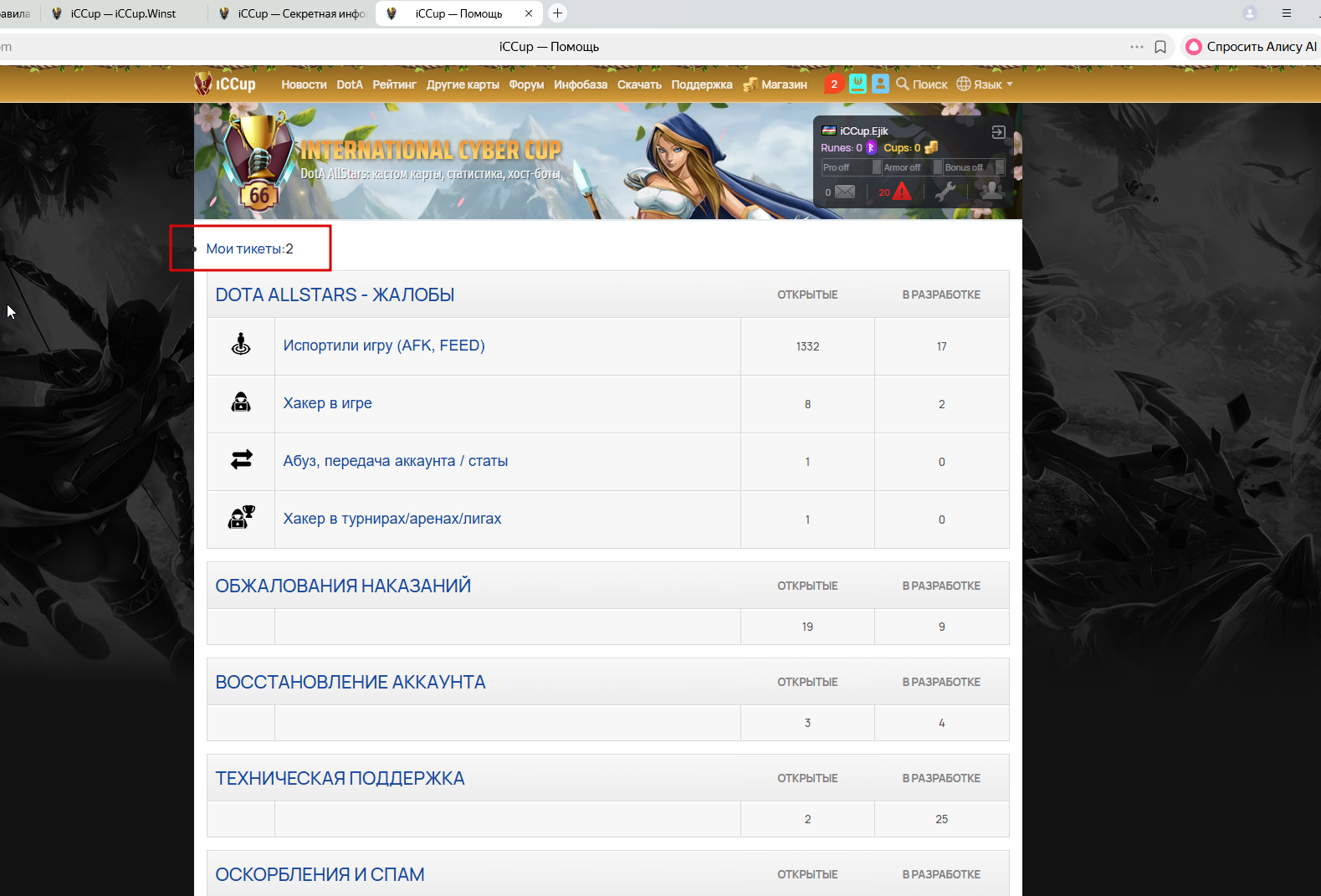Click the gold coins icon beside Магазин
Screen dimensions: 1321x896
(750, 84)
